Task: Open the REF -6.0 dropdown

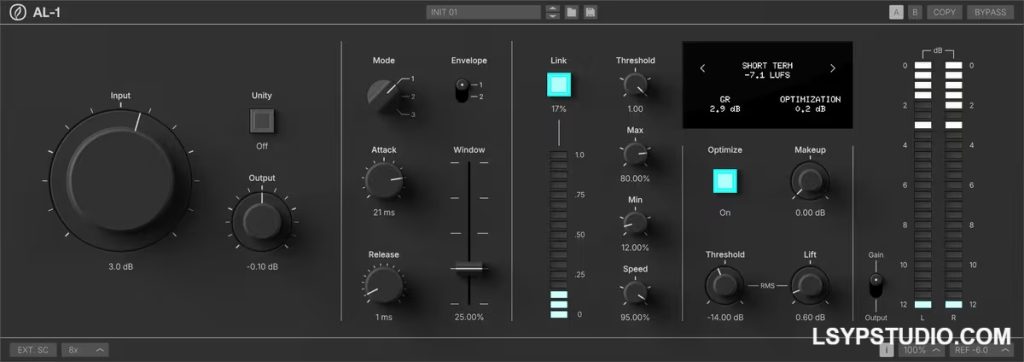Action: (x=983, y=350)
